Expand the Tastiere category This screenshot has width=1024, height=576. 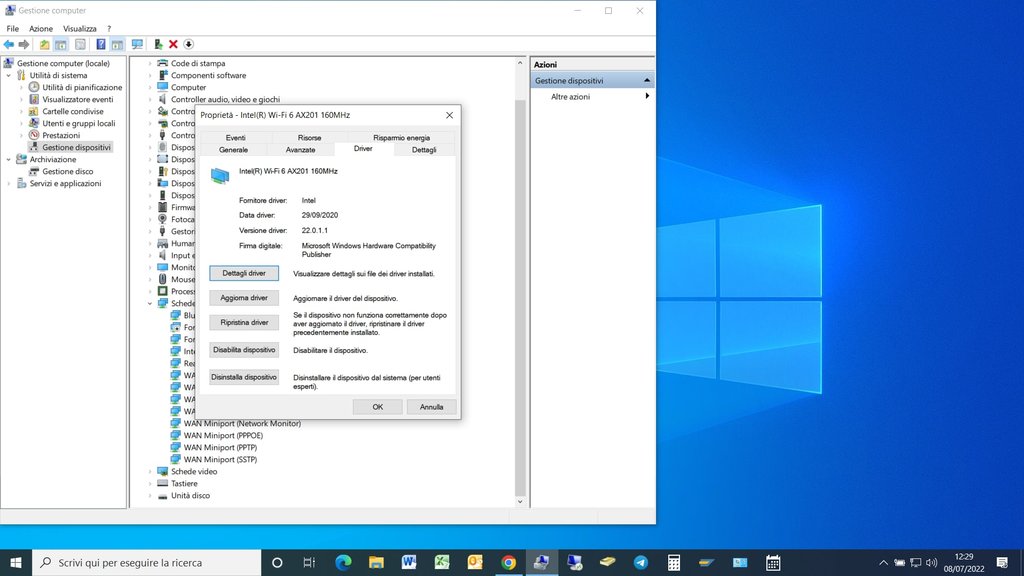[150, 484]
